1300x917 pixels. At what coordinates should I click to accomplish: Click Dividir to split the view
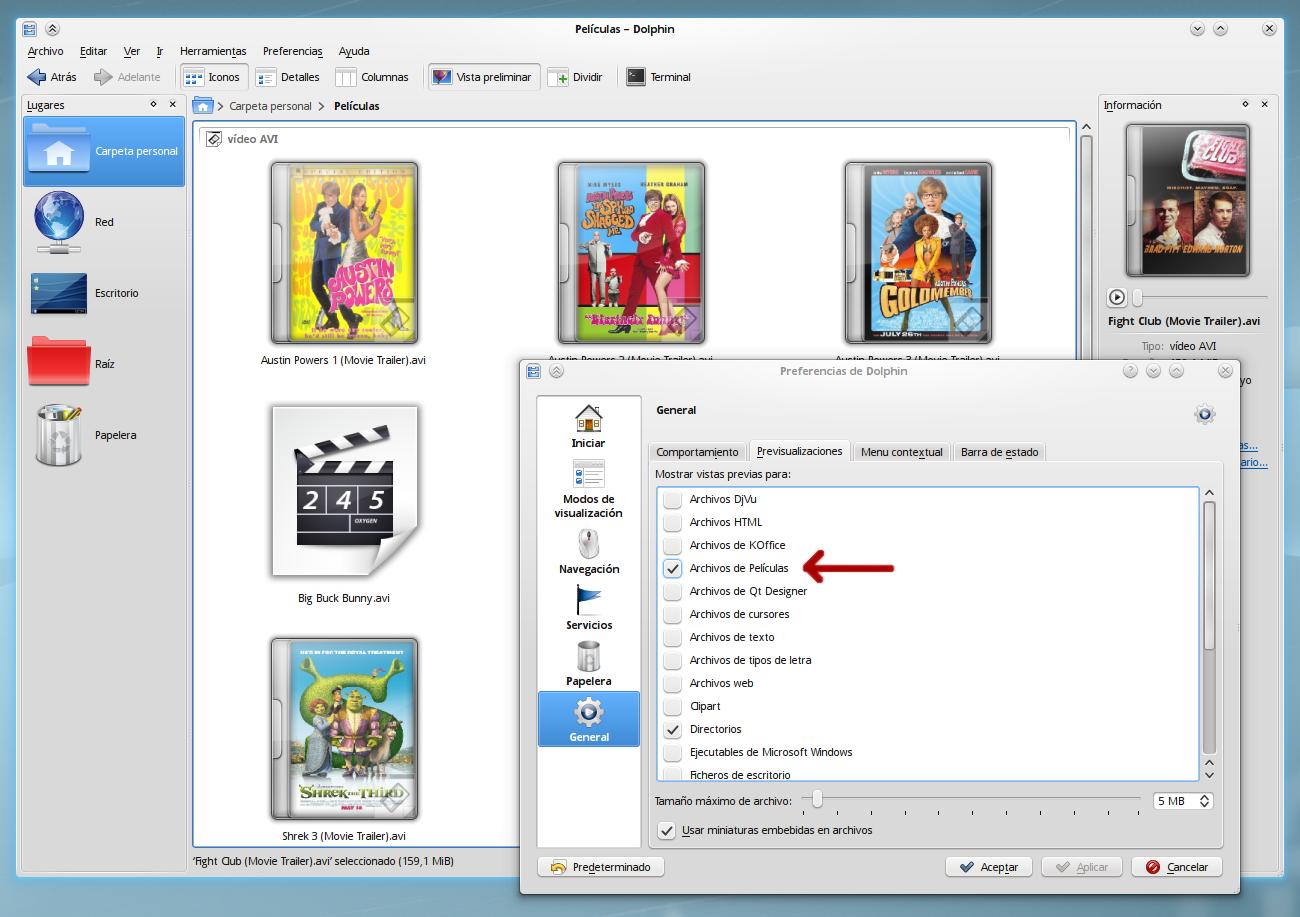576,77
